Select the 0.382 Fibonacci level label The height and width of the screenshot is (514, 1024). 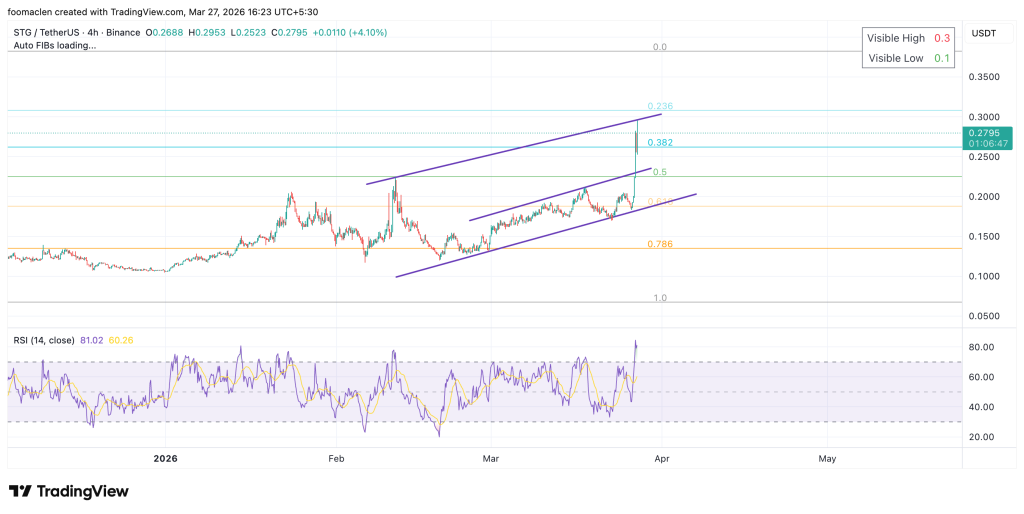point(659,143)
